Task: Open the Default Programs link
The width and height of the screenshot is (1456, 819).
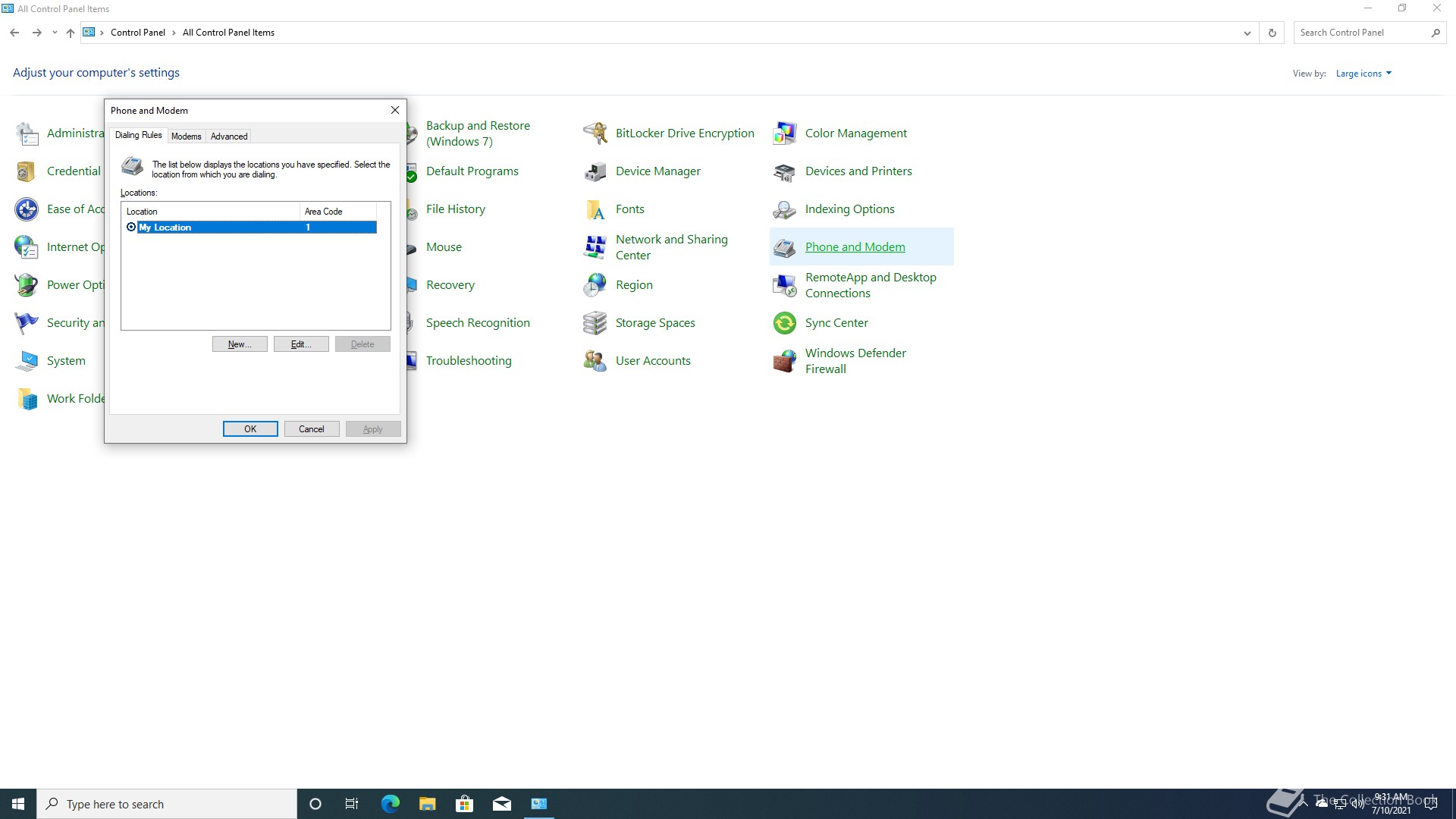Action: click(472, 171)
